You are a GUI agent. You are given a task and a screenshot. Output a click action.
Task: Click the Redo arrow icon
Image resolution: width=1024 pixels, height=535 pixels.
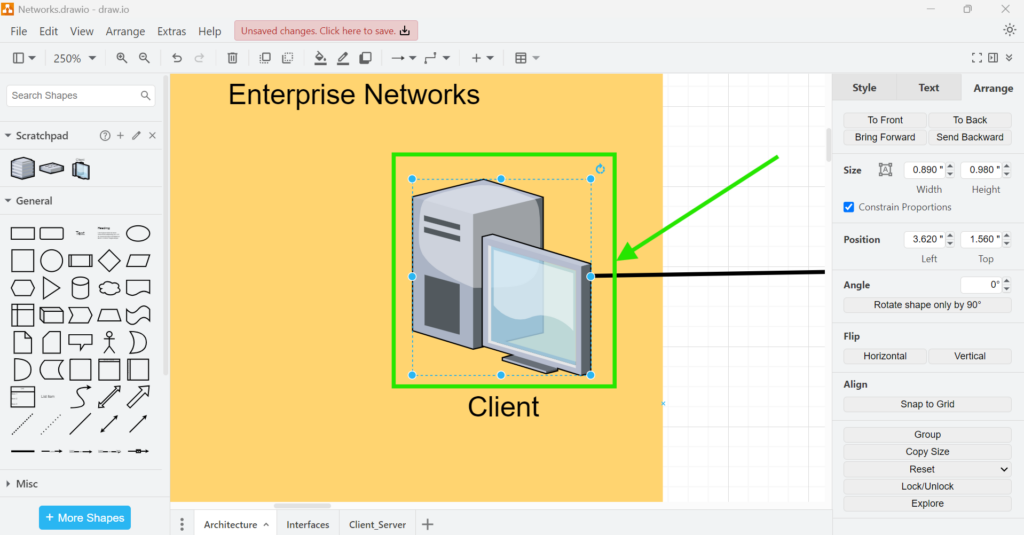point(199,58)
